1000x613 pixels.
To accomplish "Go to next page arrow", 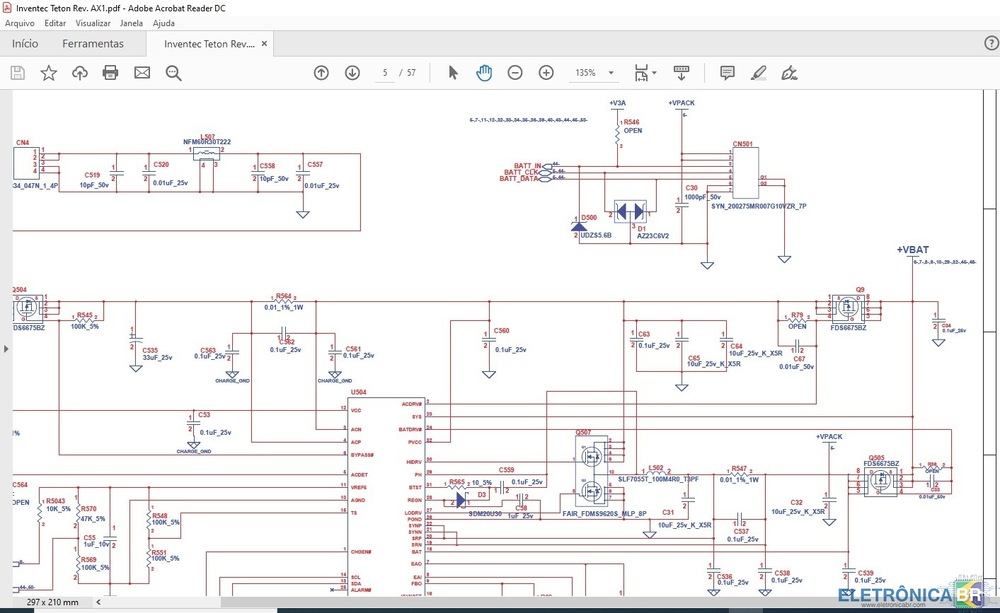I will [x=352, y=73].
